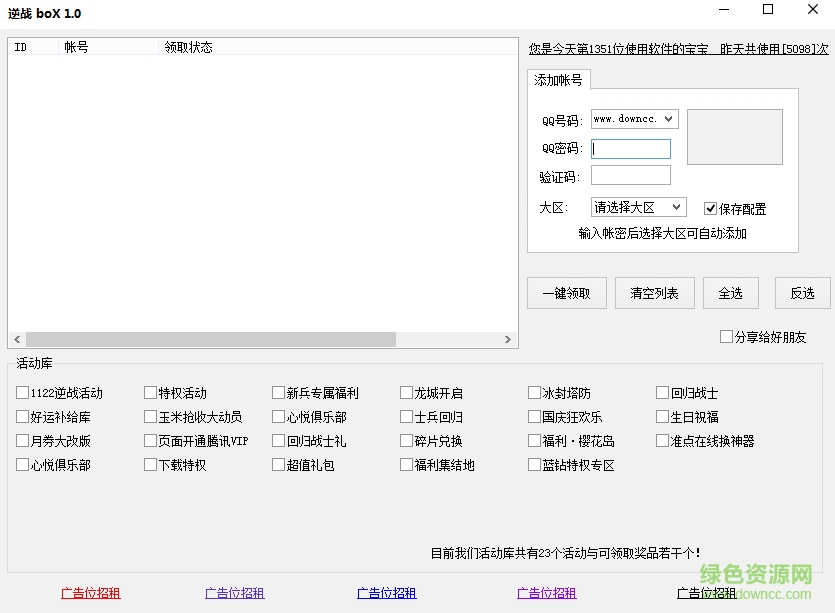Expand the QQ号码 combo box
Image resolution: width=835 pixels, height=613 pixels.
[671, 118]
